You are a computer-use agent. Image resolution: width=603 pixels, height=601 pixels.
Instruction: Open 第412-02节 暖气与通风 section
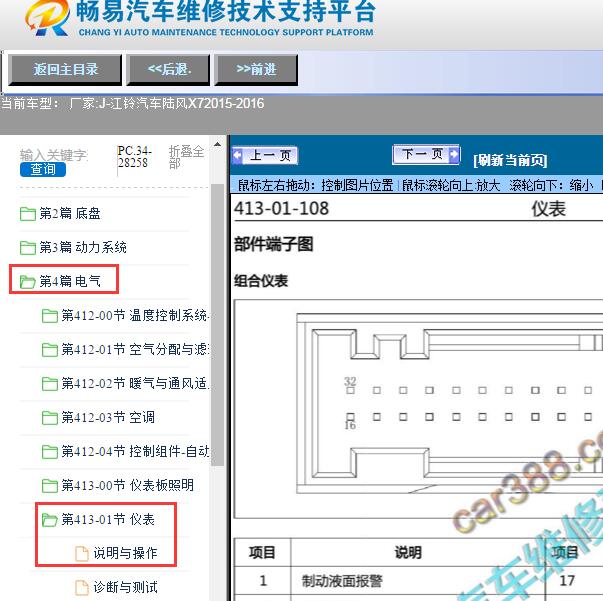click(x=135, y=383)
